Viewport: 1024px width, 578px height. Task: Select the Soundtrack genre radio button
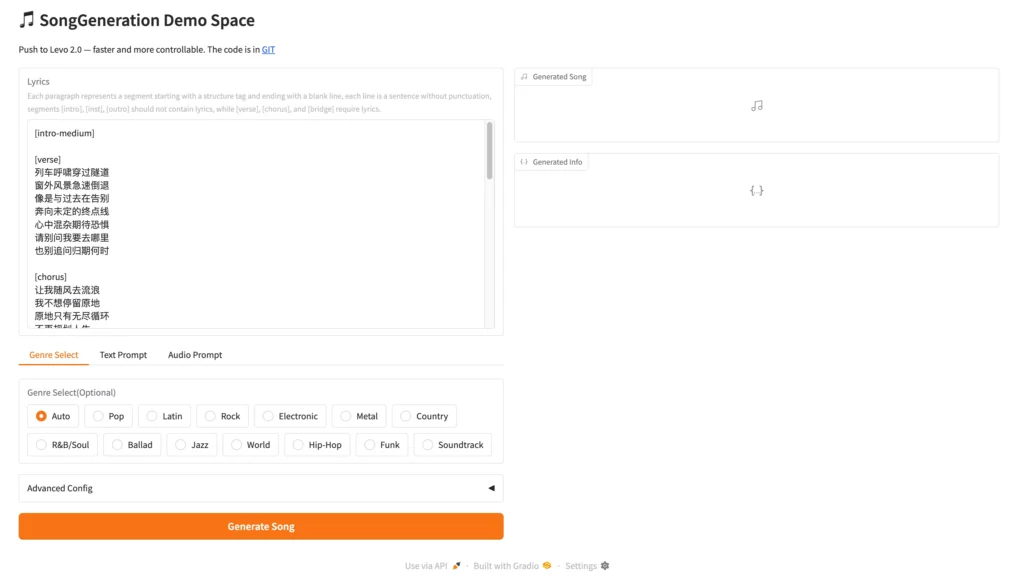(x=428, y=445)
